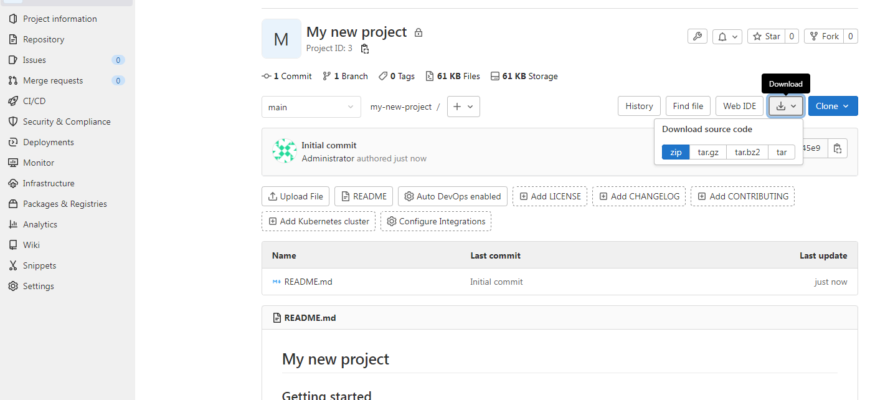Download source code as tar
The image size is (870, 400).
click(x=781, y=152)
